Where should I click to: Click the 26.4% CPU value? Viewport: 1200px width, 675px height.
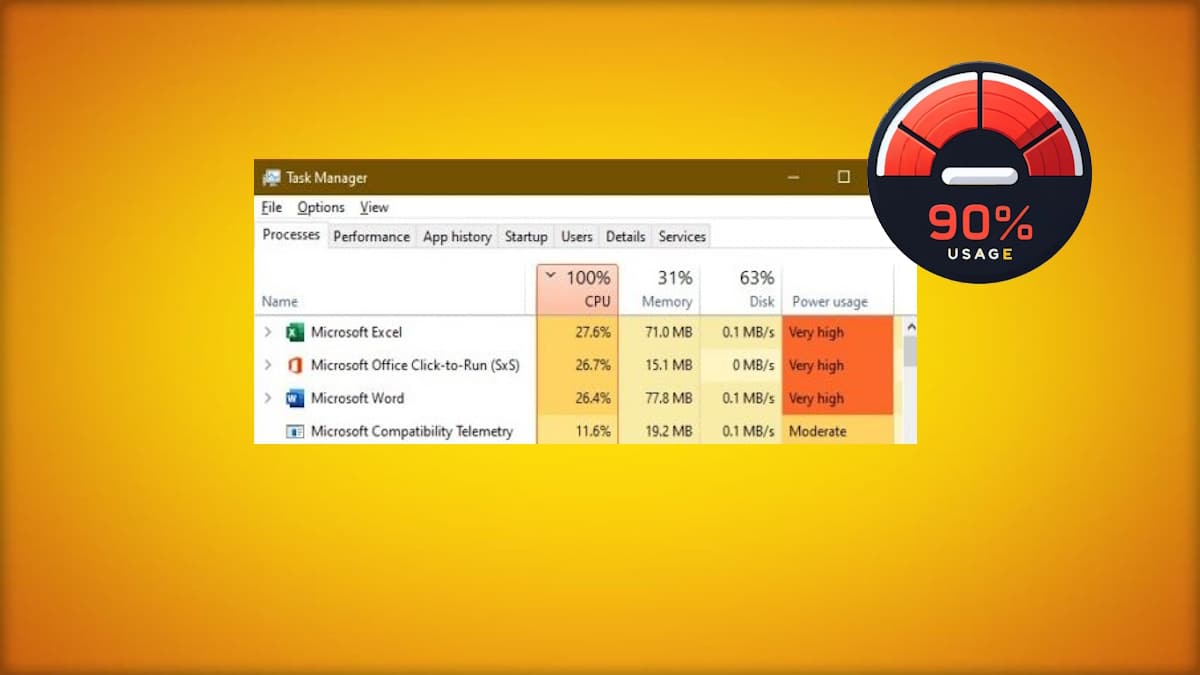(593, 398)
